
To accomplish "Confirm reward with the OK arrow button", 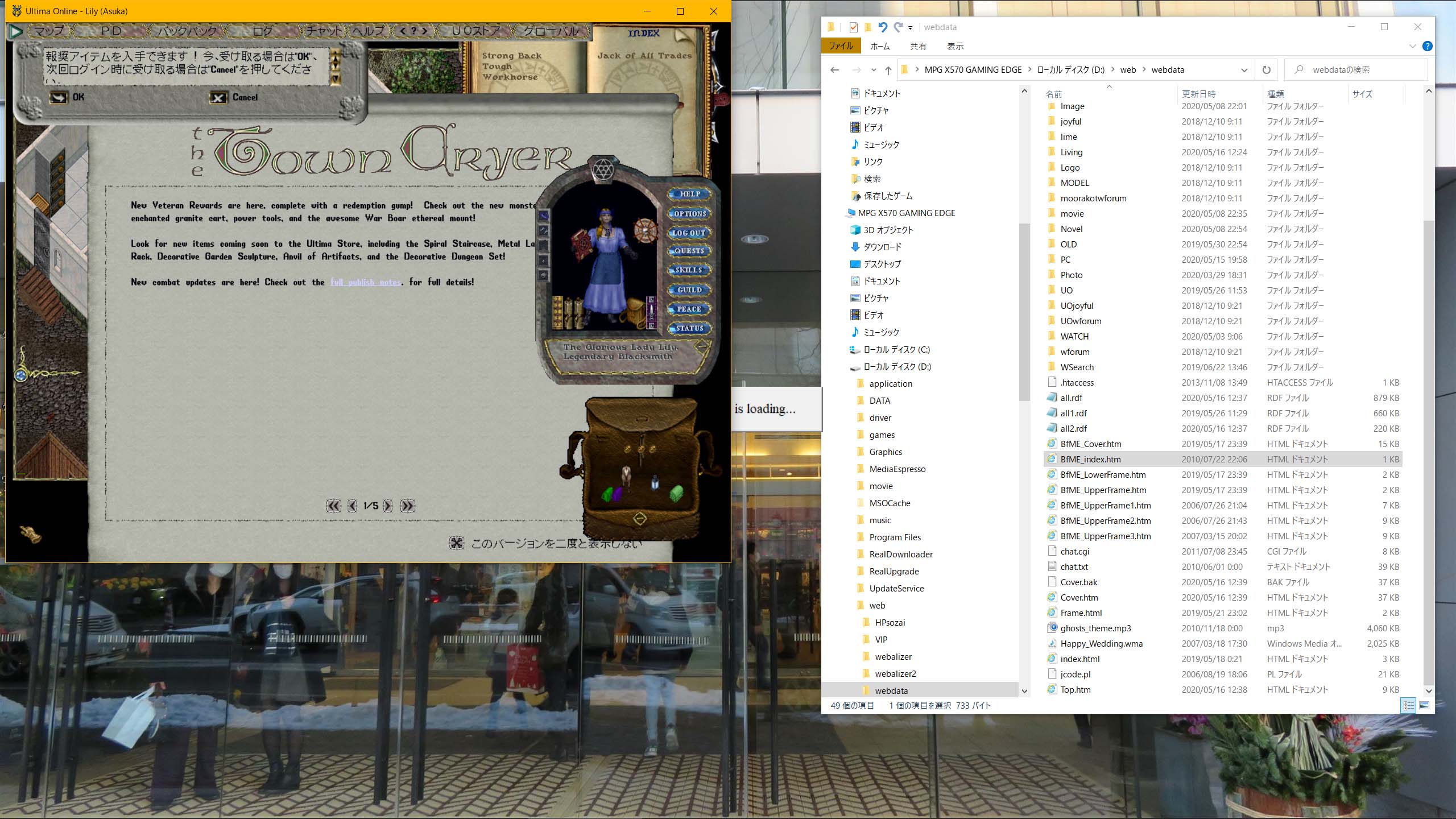I will pyautogui.click(x=59, y=98).
